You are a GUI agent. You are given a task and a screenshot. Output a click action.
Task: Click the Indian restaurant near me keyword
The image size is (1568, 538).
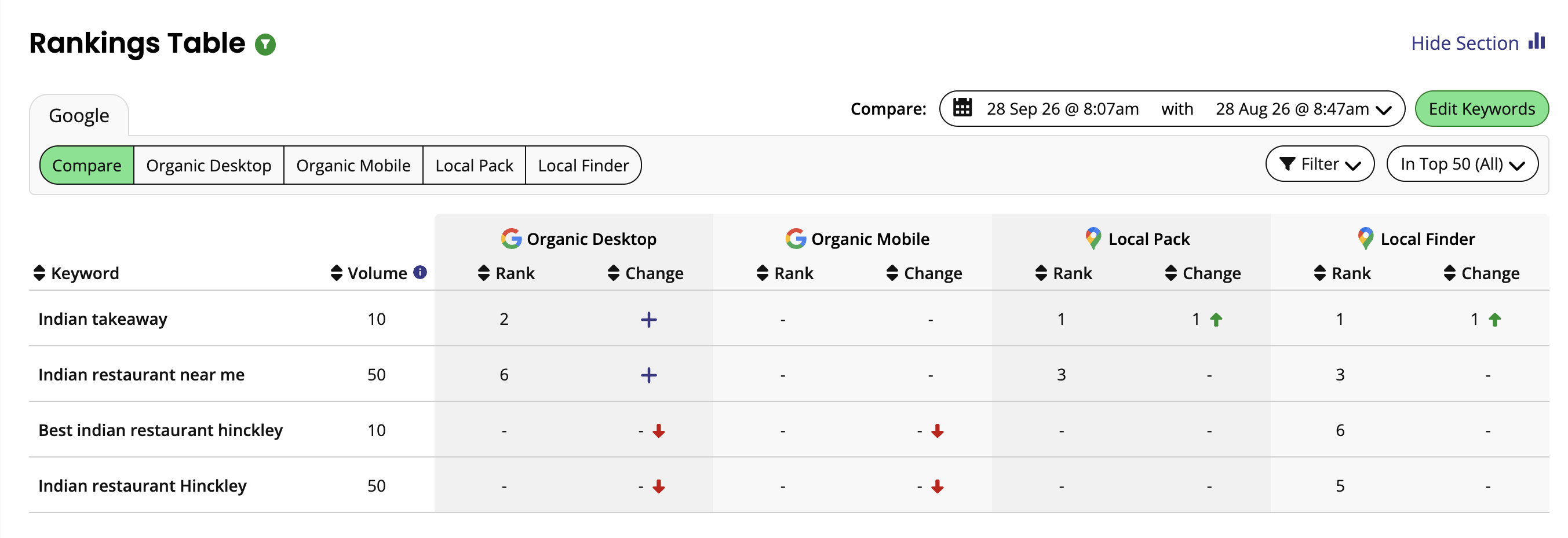pyautogui.click(x=141, y=374)
